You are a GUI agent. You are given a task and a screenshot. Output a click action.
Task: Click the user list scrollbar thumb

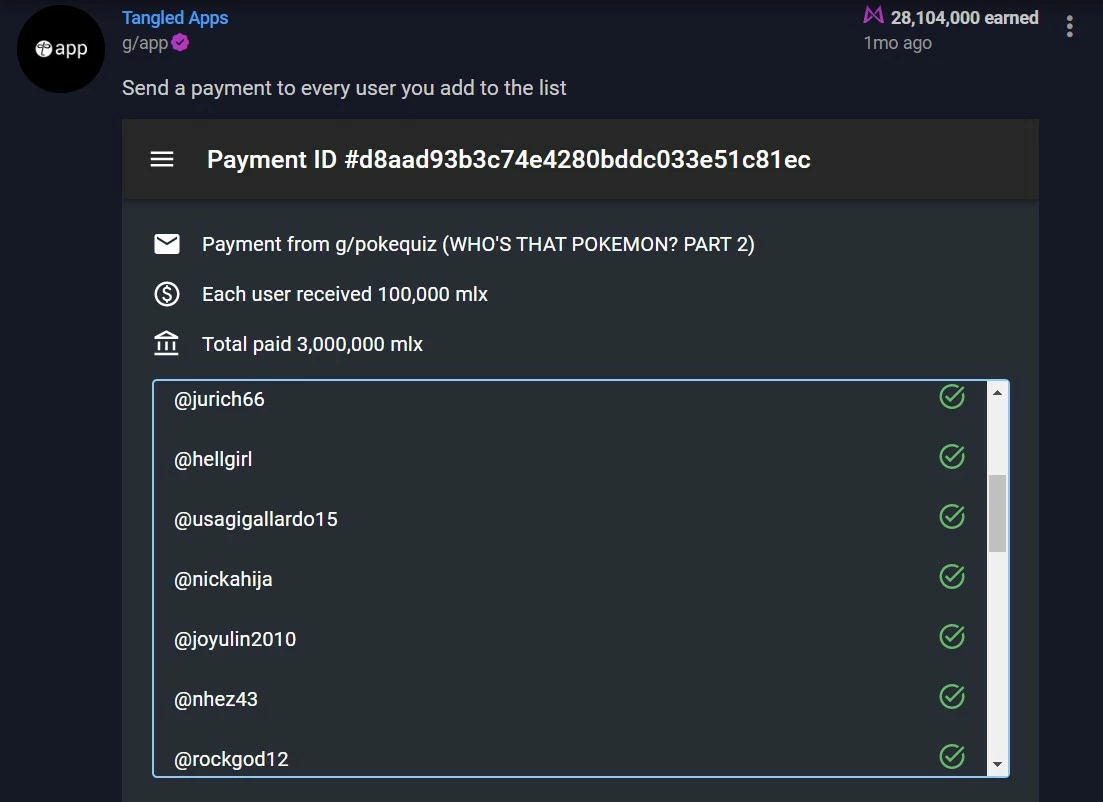[997, 514]
